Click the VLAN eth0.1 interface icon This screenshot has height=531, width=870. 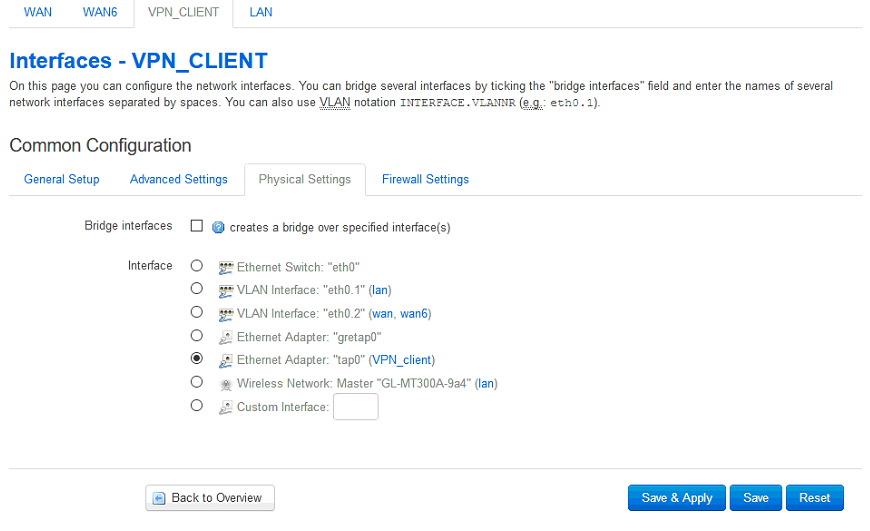click(x=225, y=291)
